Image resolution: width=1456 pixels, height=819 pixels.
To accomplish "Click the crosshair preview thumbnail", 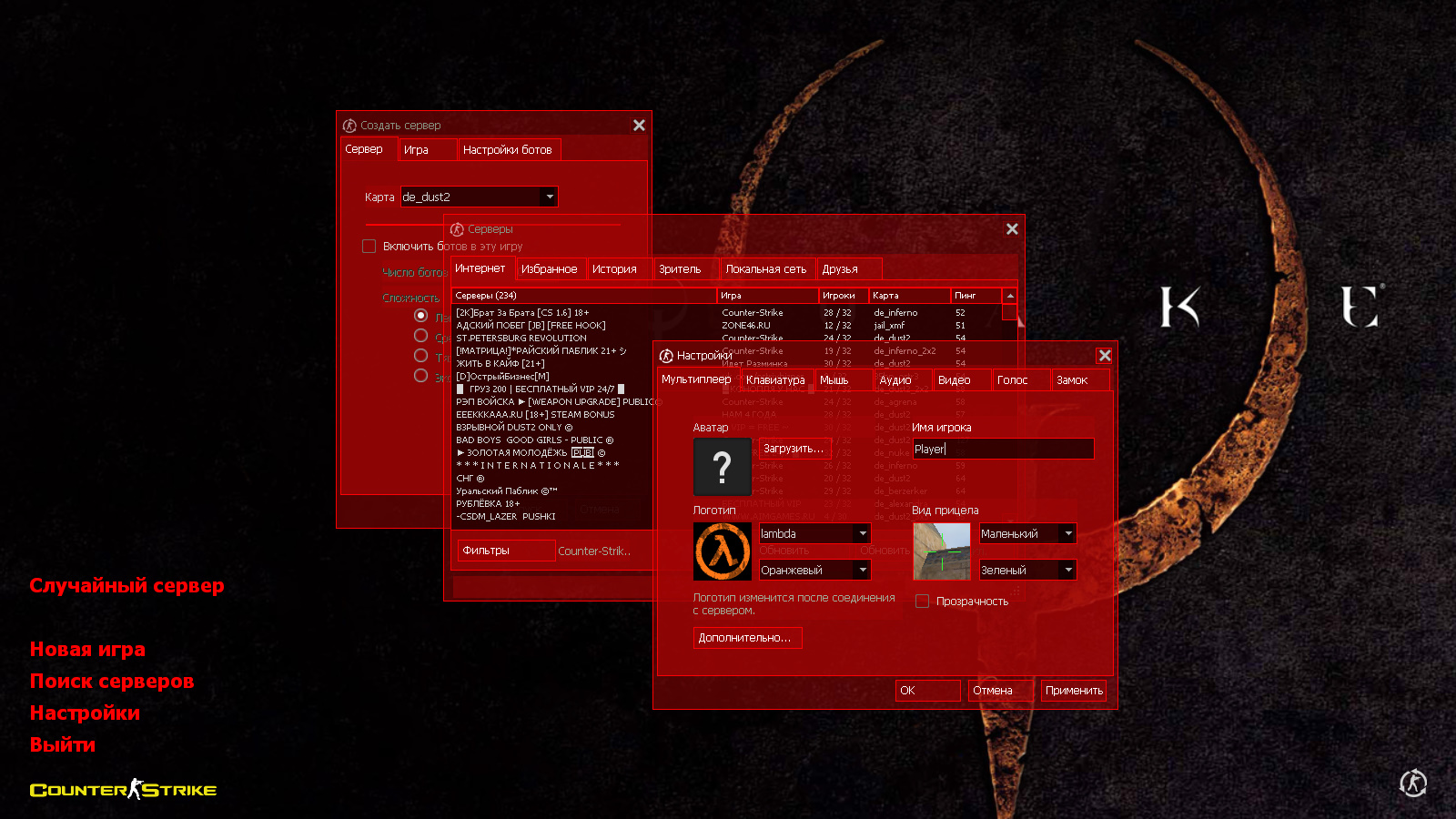I will [941, 551].
